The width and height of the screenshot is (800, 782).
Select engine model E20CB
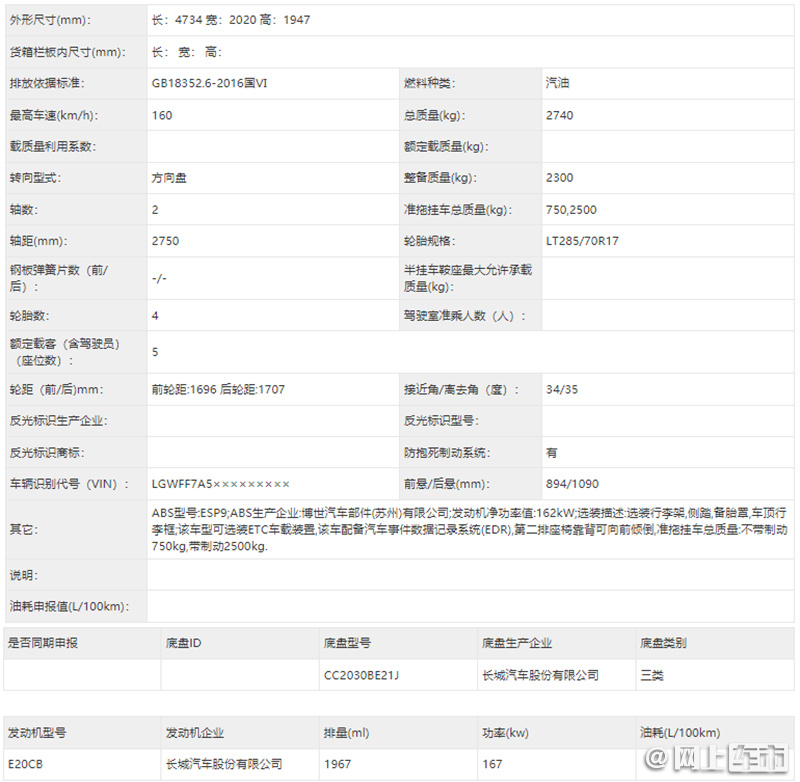click(x=25, y=764)
